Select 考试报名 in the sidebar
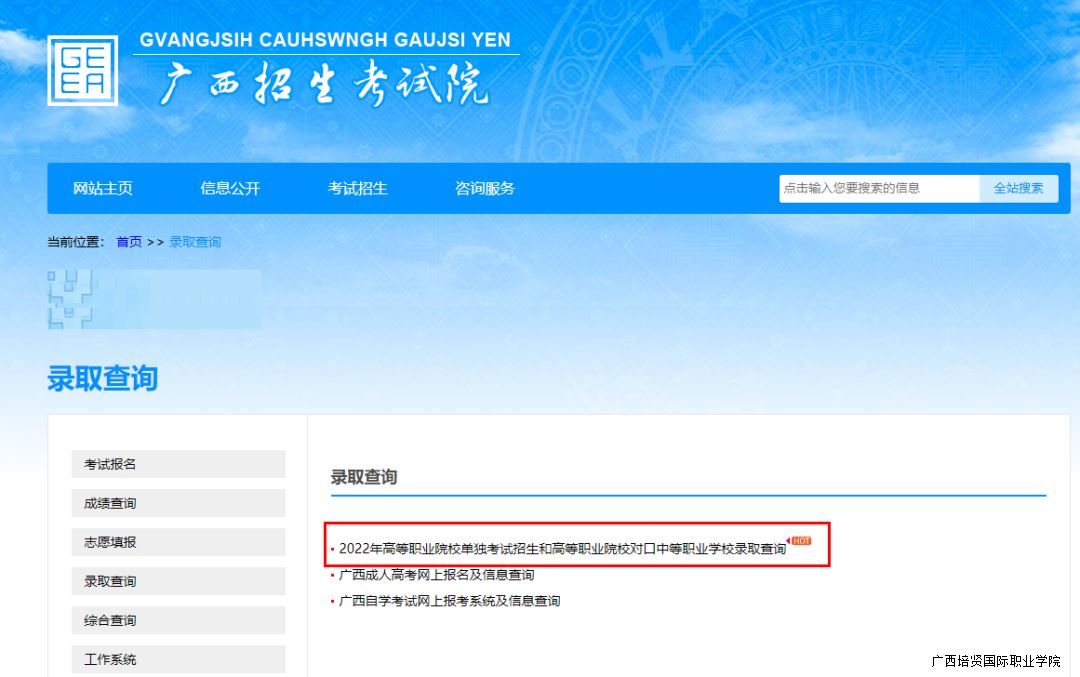 coord(178,464)
